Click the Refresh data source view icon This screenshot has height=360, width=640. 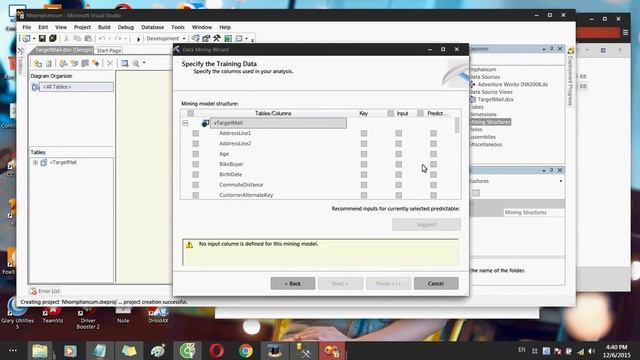coord(49,63)
